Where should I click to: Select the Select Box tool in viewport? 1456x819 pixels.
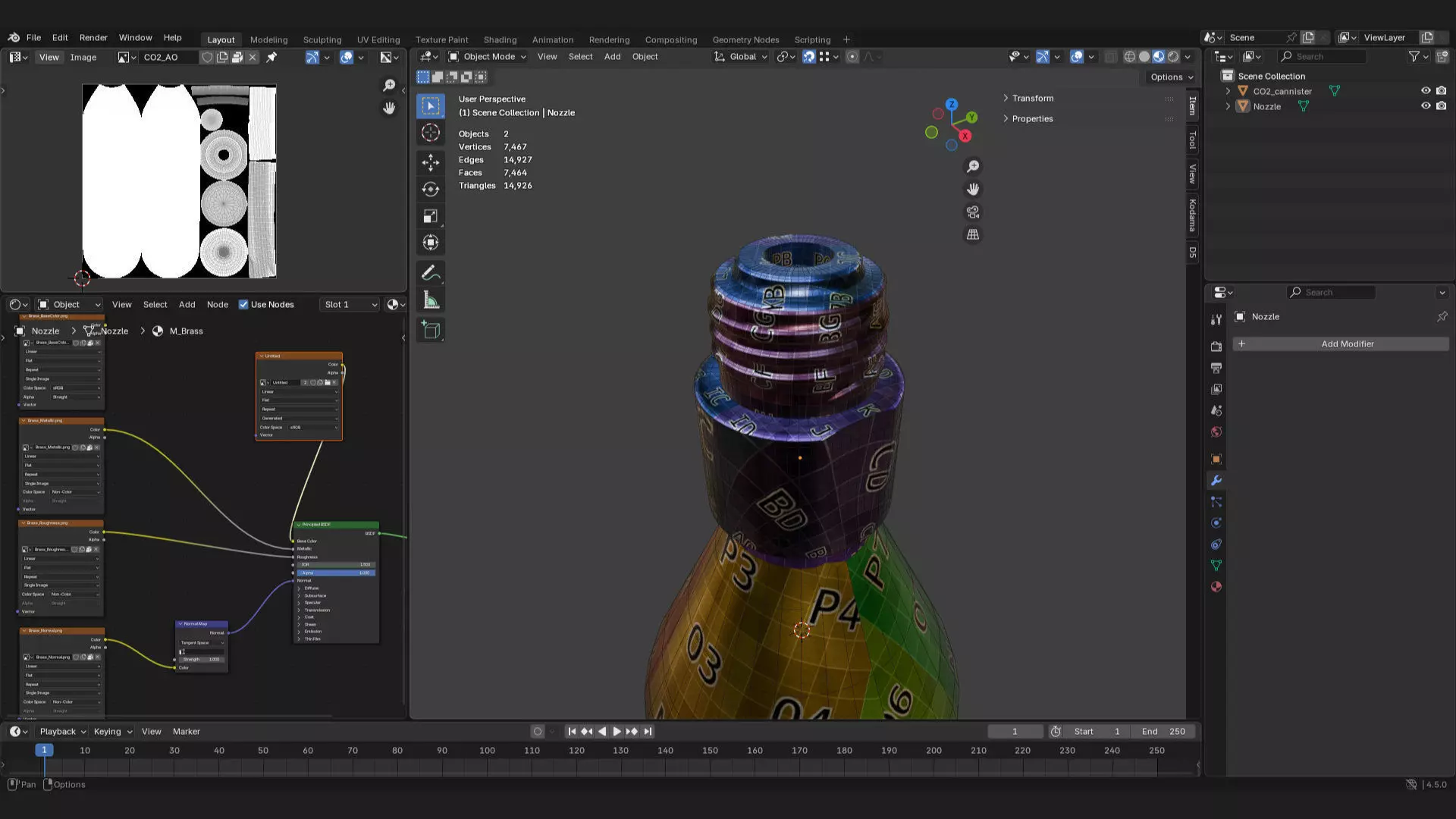pyautogui.click(x=431, y=106)
